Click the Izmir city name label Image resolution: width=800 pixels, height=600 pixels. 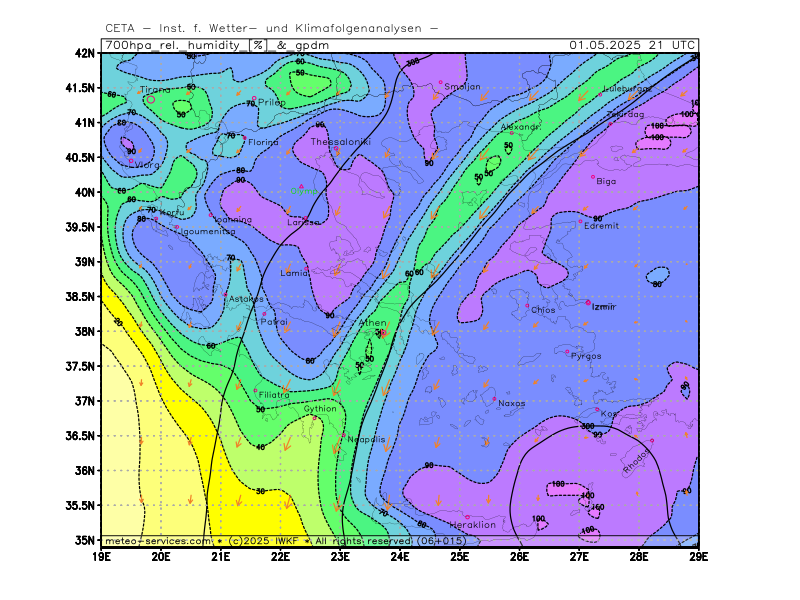pyautogui.click(x=604, y=307)
